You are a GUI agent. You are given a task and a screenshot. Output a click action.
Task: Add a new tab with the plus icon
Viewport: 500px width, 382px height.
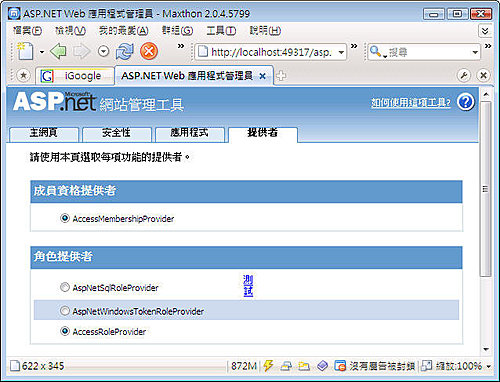(x=281, y=76)
